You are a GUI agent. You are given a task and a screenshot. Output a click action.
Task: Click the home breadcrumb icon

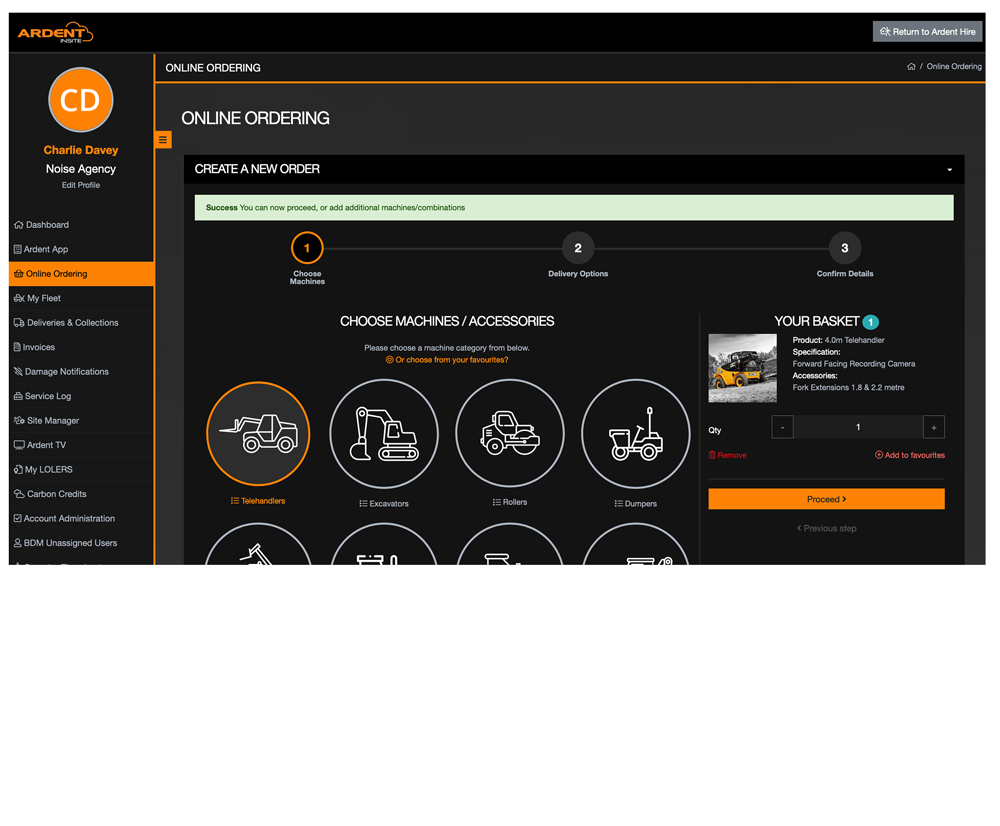point(911,66)
